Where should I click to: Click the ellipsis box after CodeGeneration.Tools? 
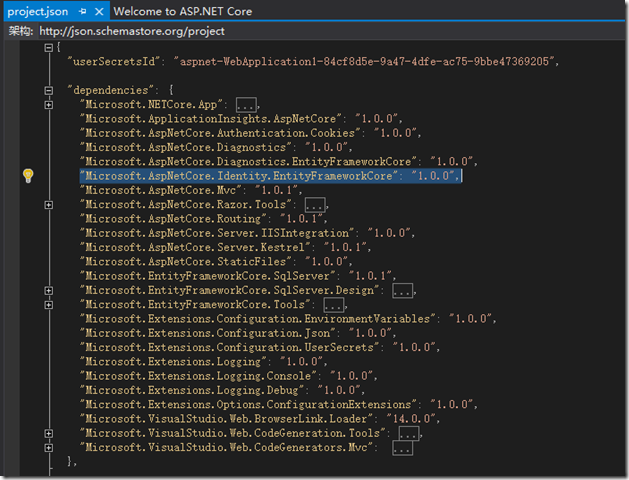(x=409, y=433)
